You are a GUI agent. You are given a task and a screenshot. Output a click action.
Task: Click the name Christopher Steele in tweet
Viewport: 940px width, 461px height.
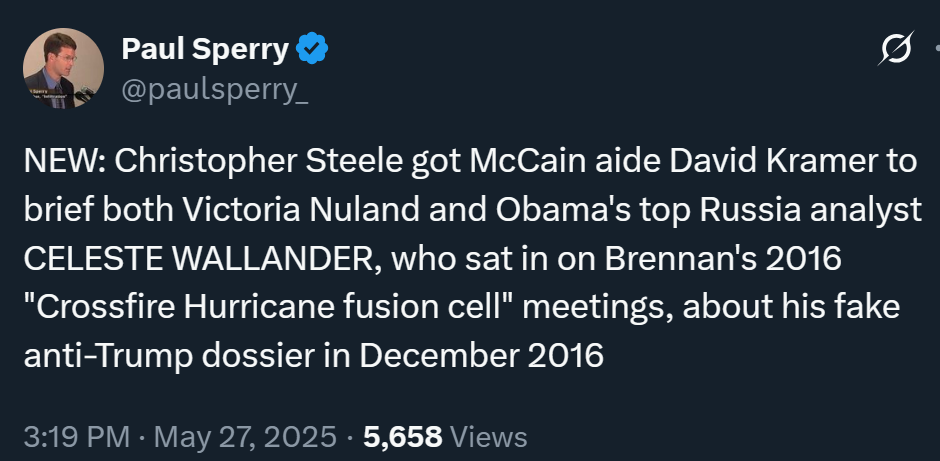(258, 161)
